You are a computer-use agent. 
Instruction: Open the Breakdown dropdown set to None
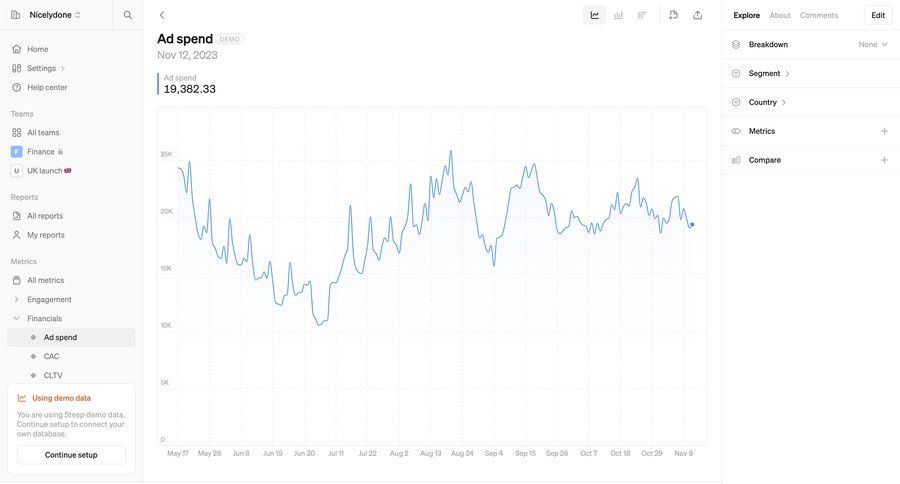click(x=873, y=45)
